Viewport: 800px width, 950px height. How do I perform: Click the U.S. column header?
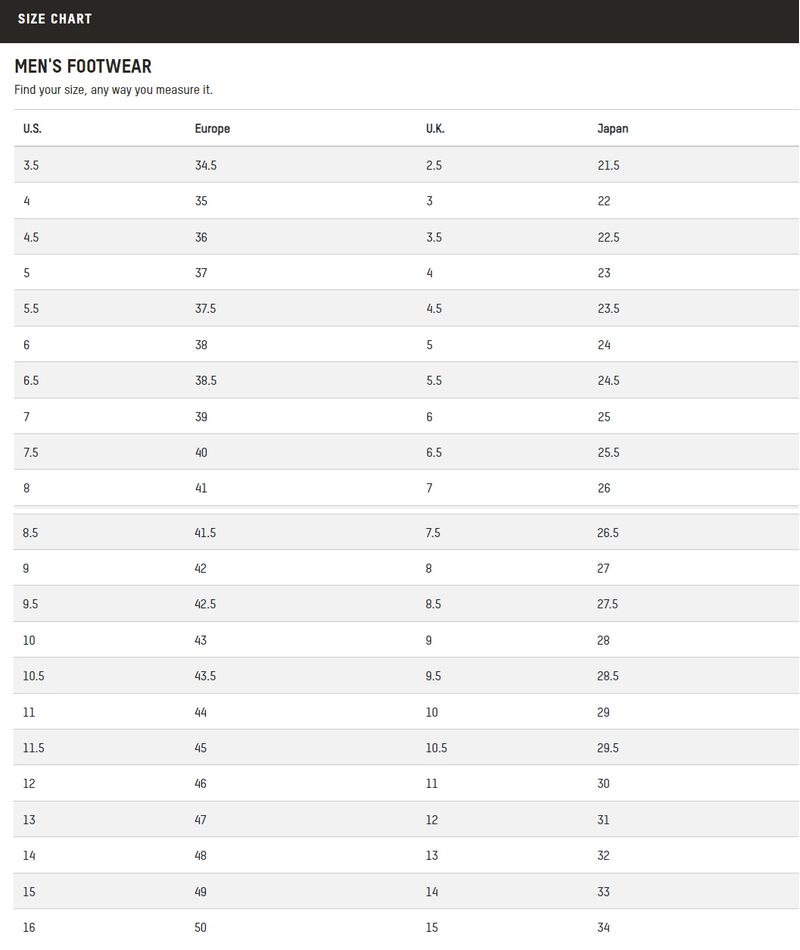pyautogui.click(x=32, y=128)
